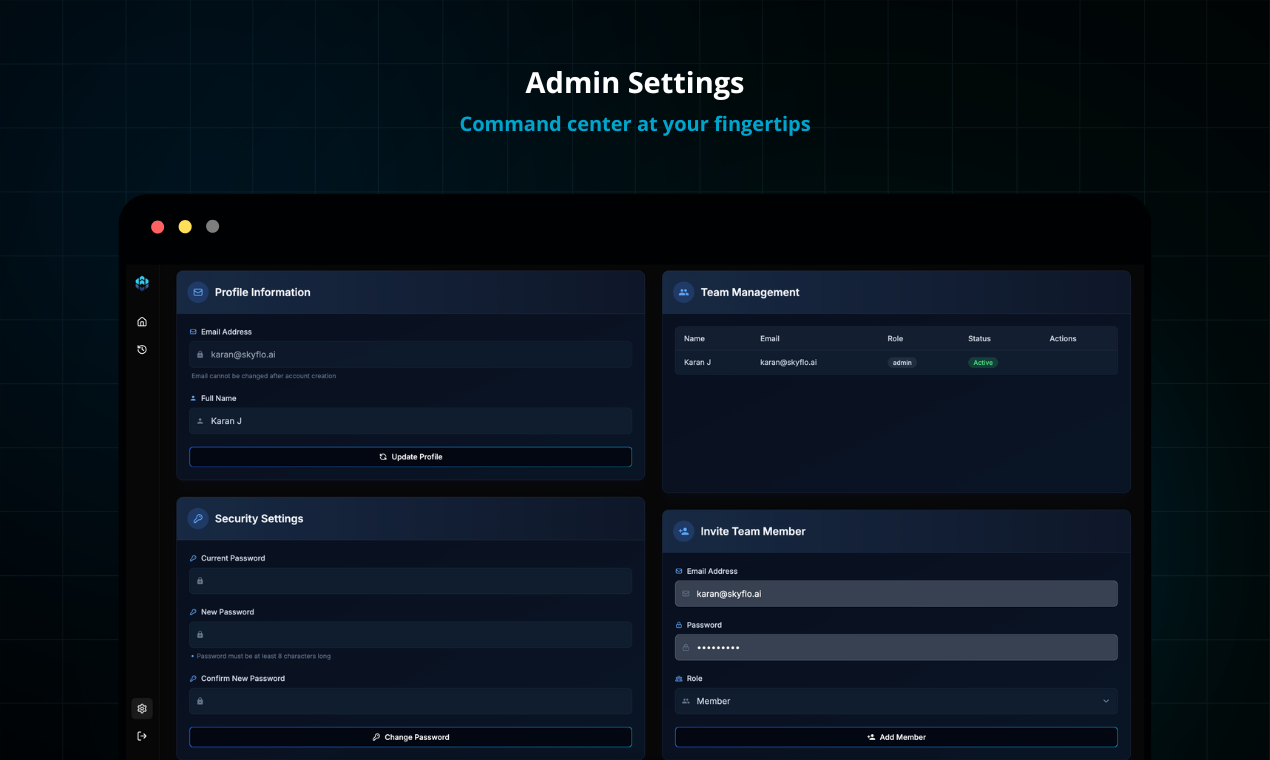Viewport: 1270px width, 760px height.
Task: Click lock icon in profile email field
Action: point(200,354)
